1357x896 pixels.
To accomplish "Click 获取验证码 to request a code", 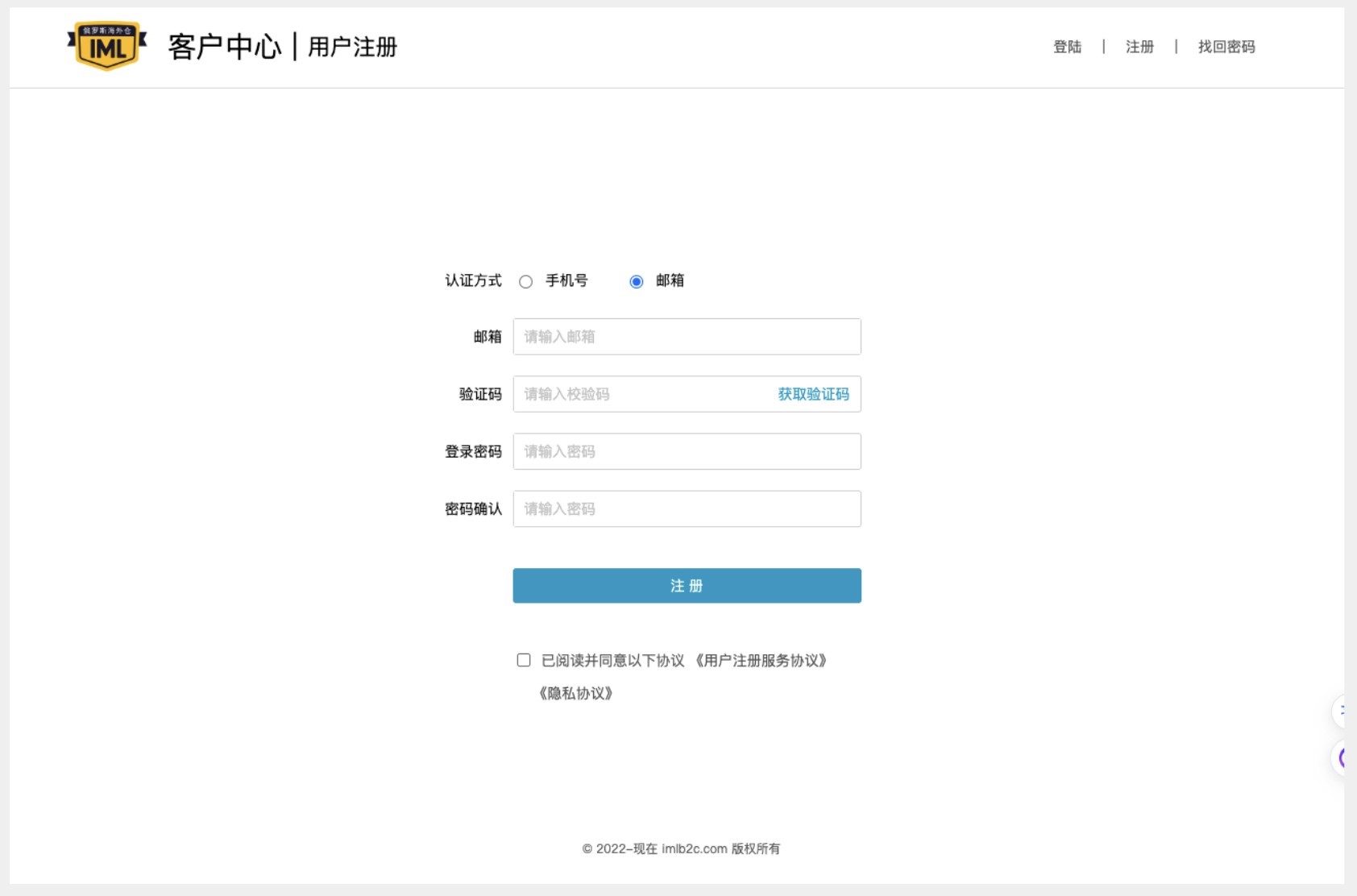I will pos(814,394).
